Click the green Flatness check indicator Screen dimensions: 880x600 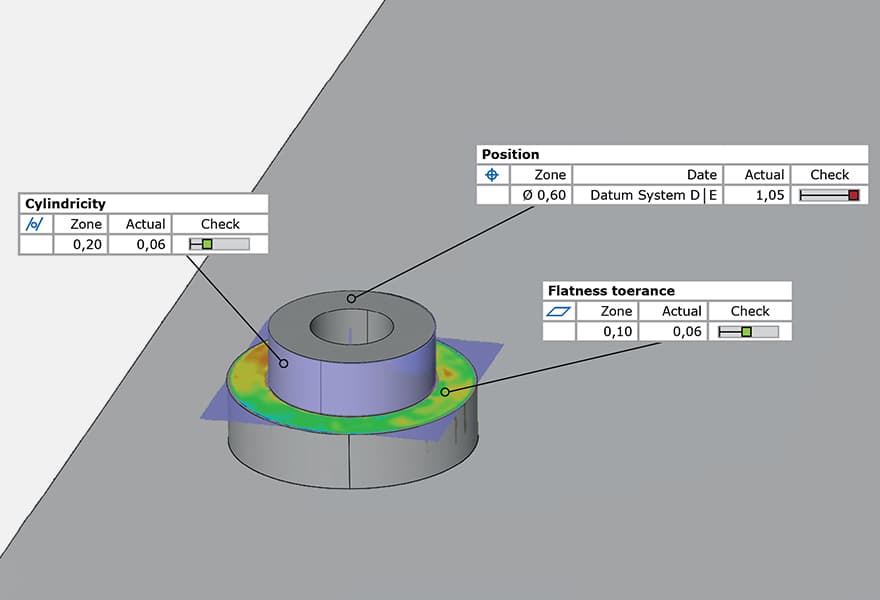click(750, 331)
